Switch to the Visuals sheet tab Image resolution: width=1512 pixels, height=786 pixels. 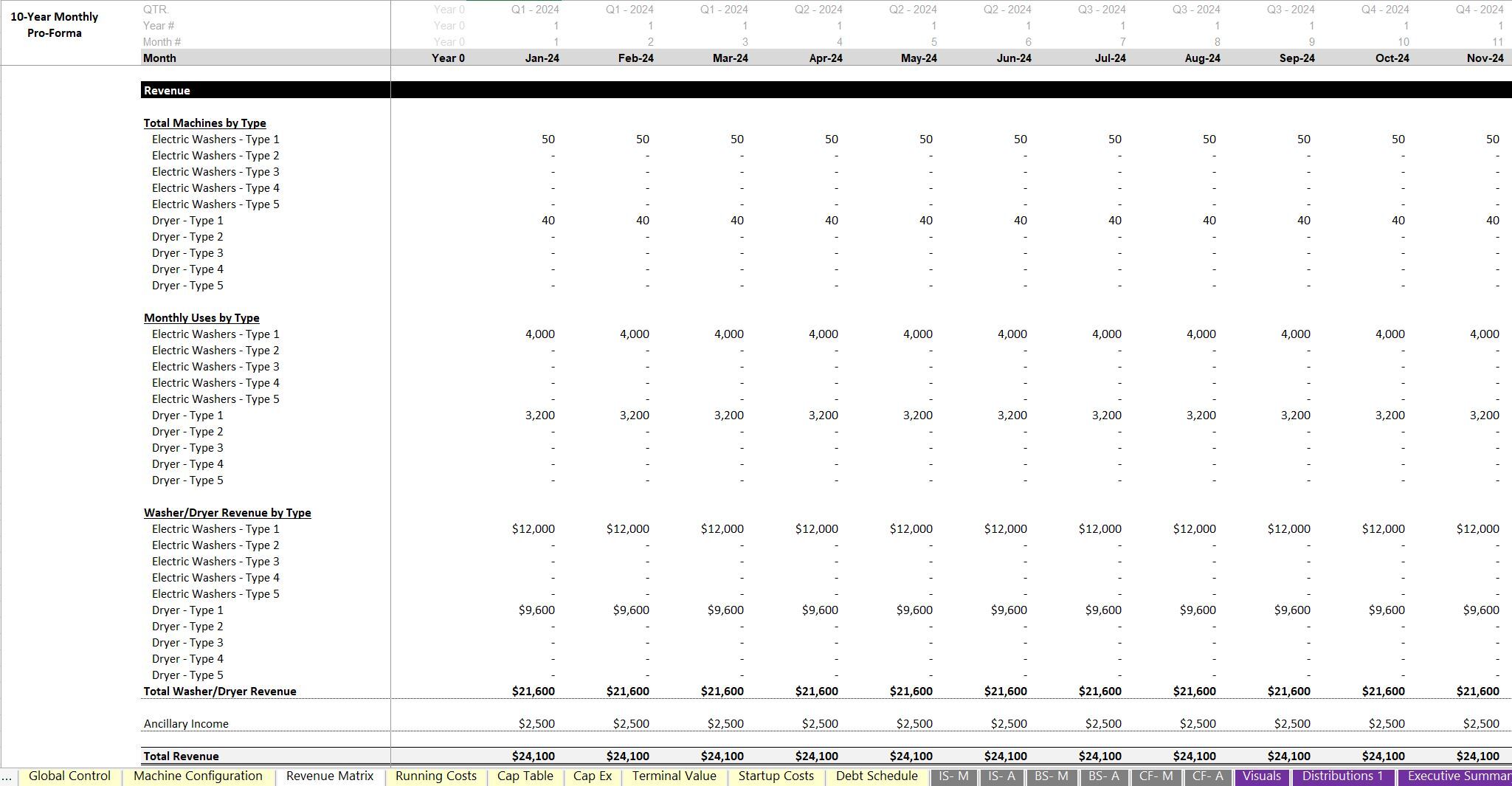[x=1262, y=776]
